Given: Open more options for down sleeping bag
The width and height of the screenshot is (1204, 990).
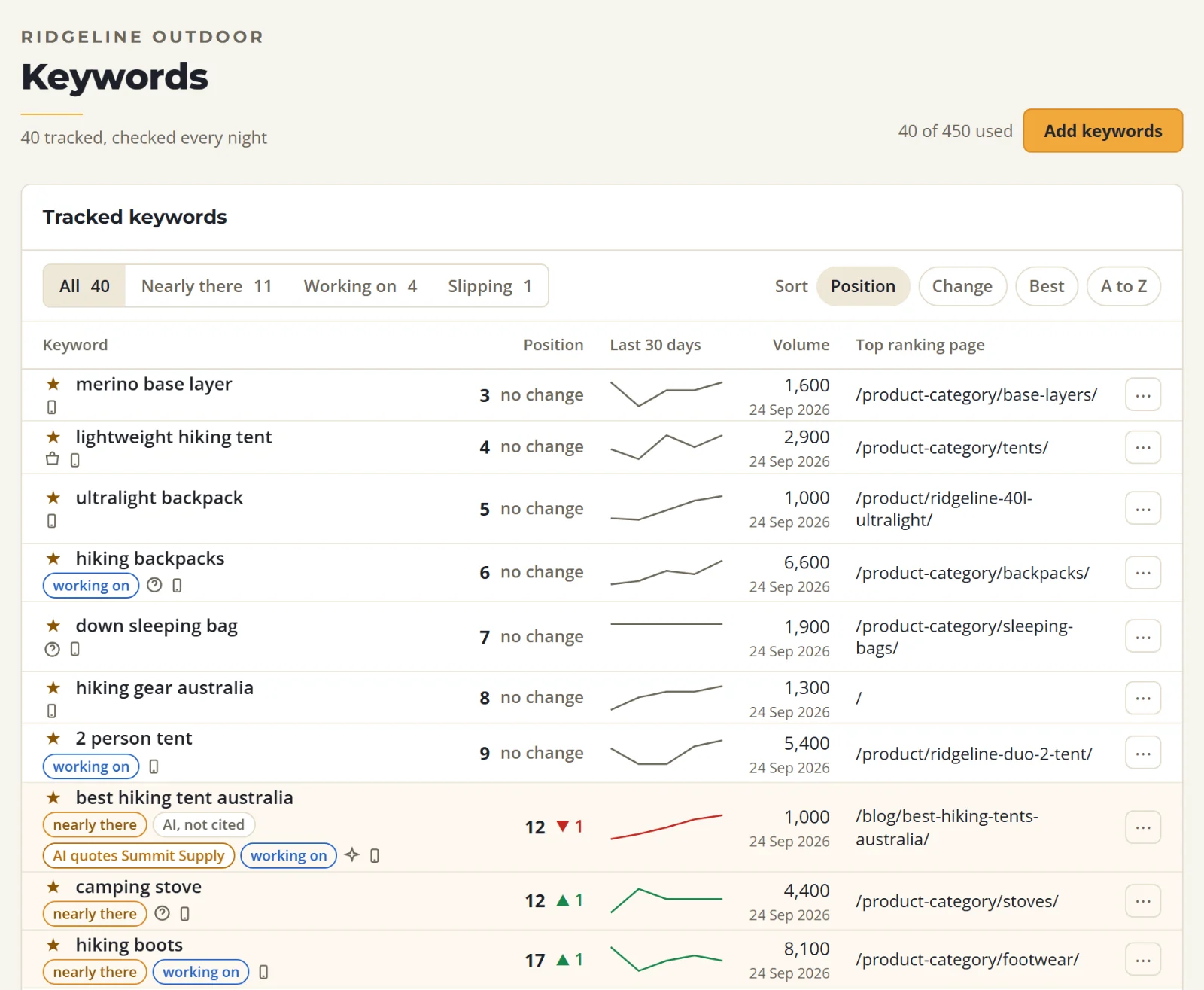Looking at the screenshot, I should [1143, 637].
